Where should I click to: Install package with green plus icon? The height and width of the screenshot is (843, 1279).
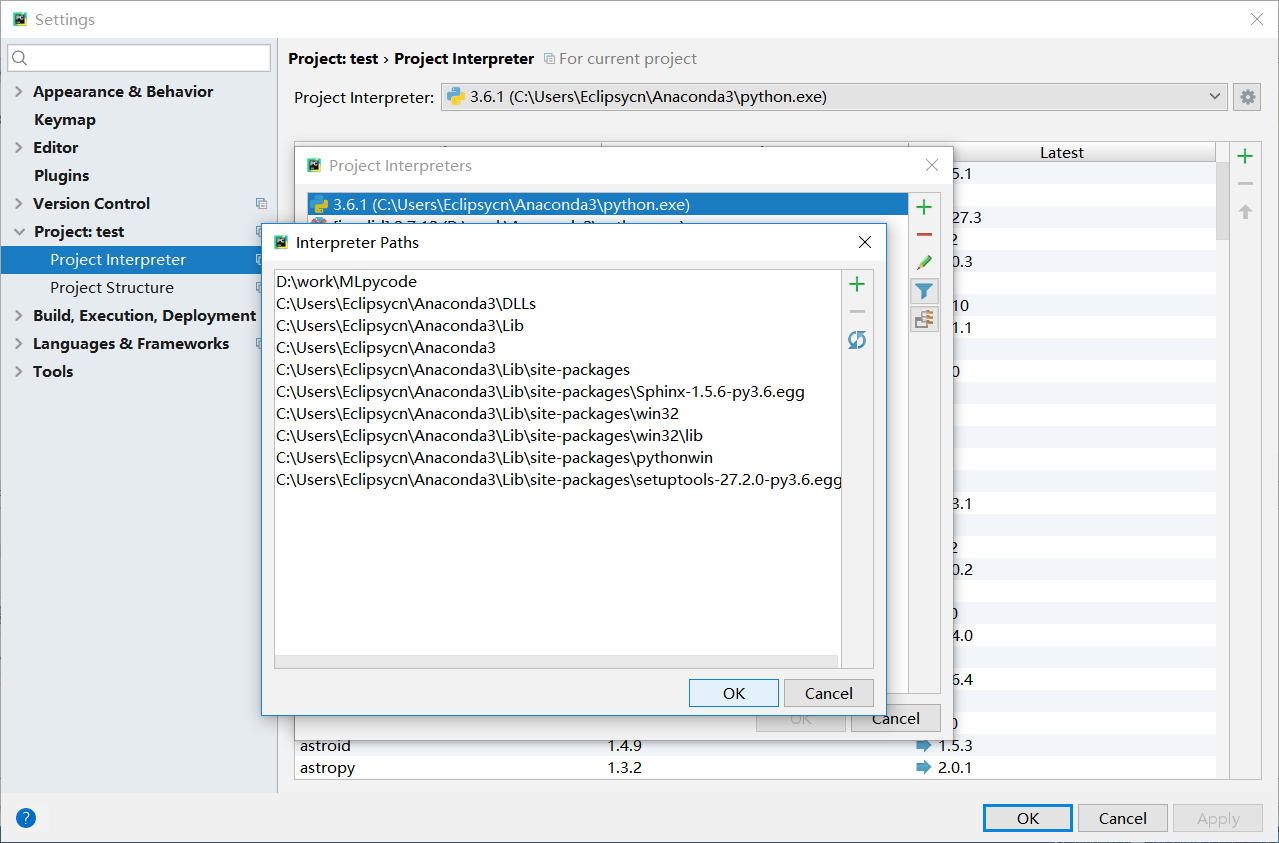[x=1245, y=156]
